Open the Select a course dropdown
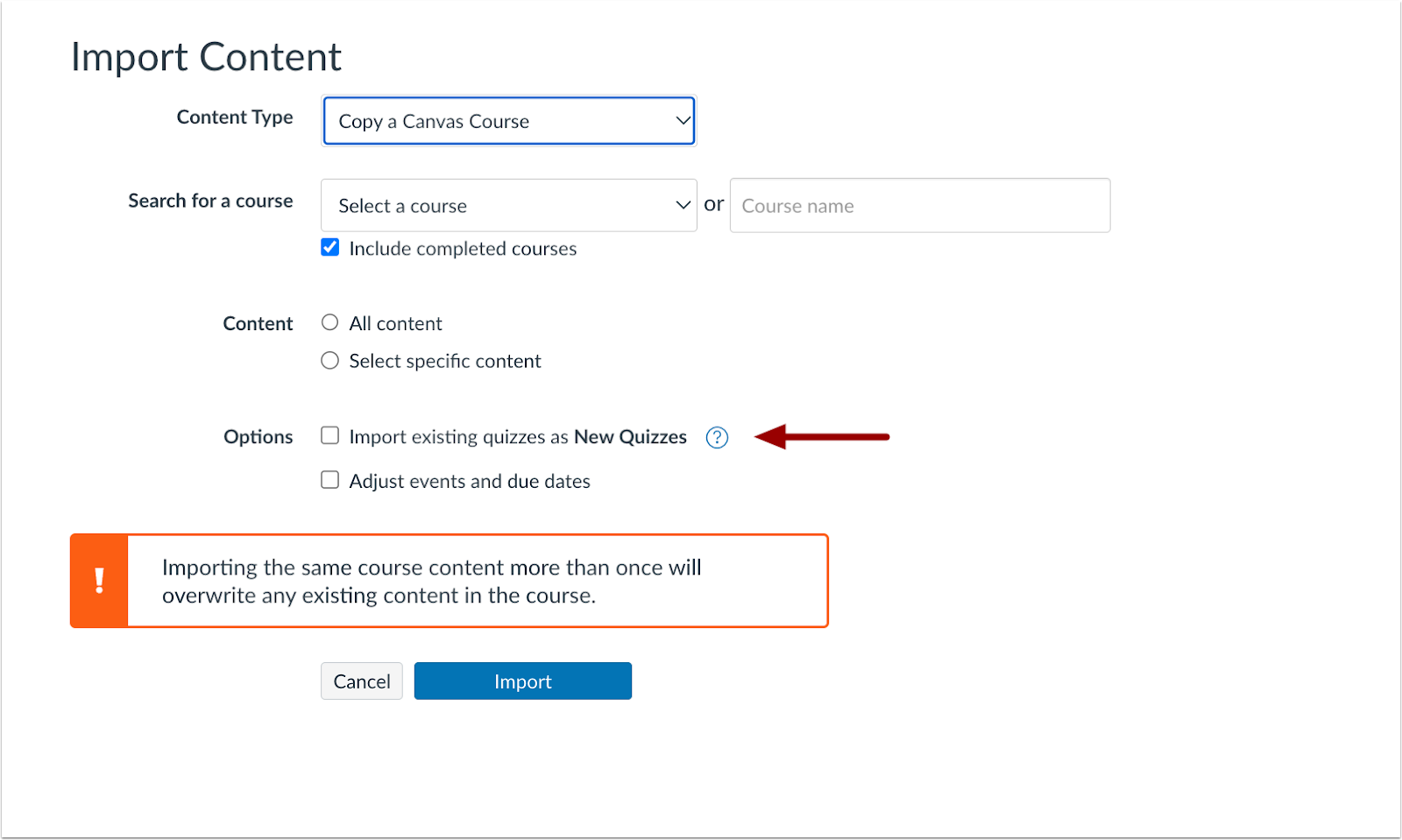Image resolution: width=1402 pixels, height=840 pixels. click(x=508, y=205)
